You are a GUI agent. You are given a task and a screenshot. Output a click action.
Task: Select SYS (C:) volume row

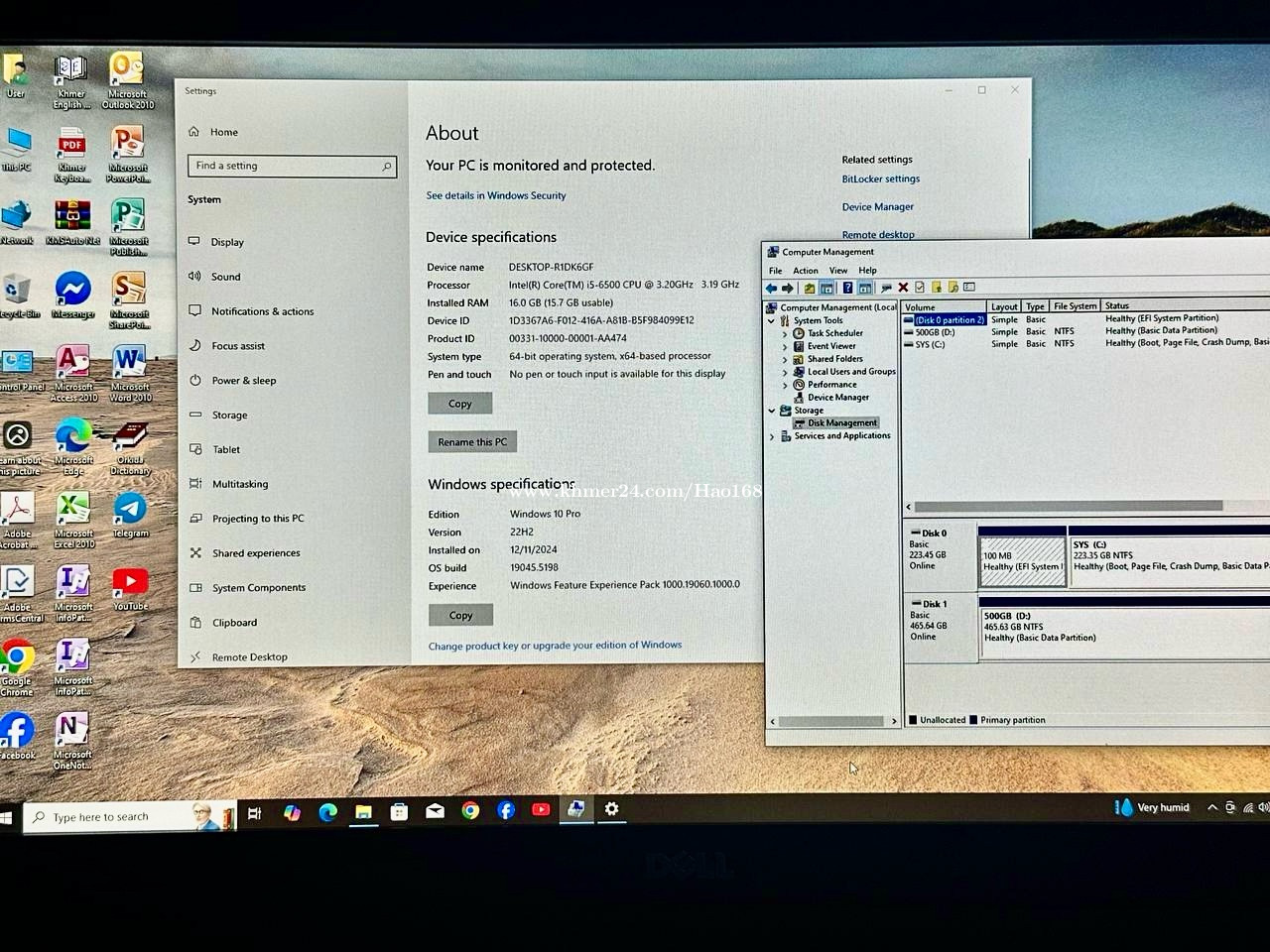coord(931,345)
